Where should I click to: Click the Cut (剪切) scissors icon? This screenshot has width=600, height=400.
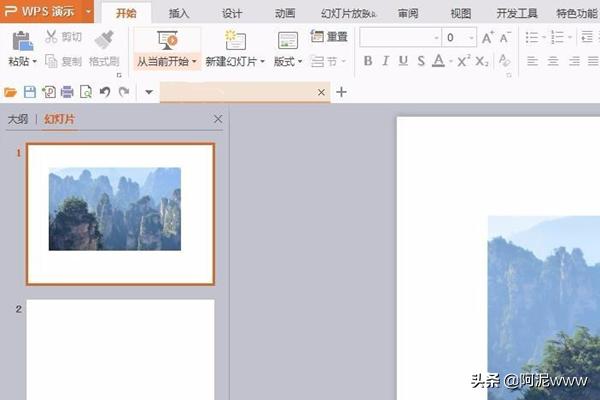coord(51,36)
